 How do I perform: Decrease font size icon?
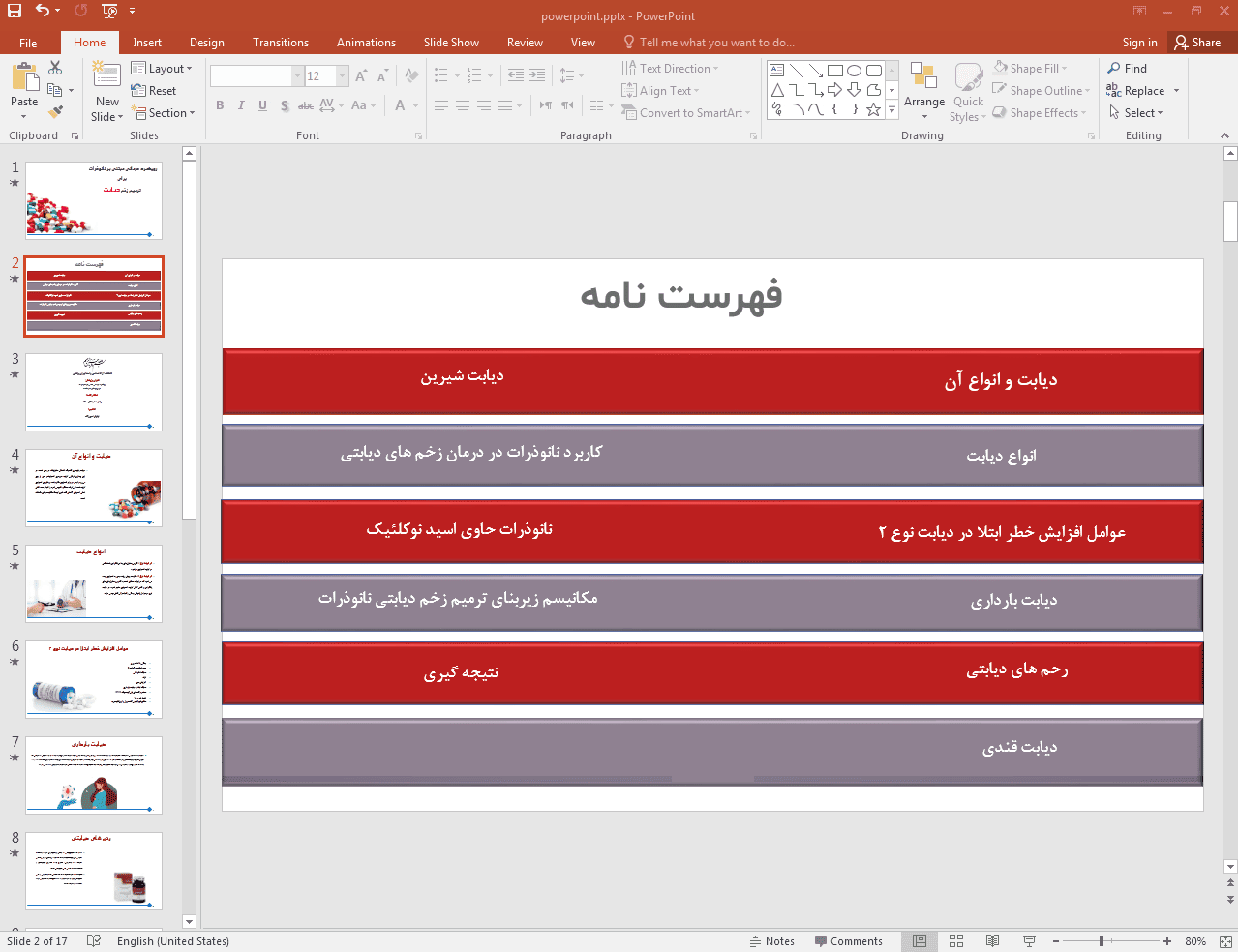(x=382, y=75)
